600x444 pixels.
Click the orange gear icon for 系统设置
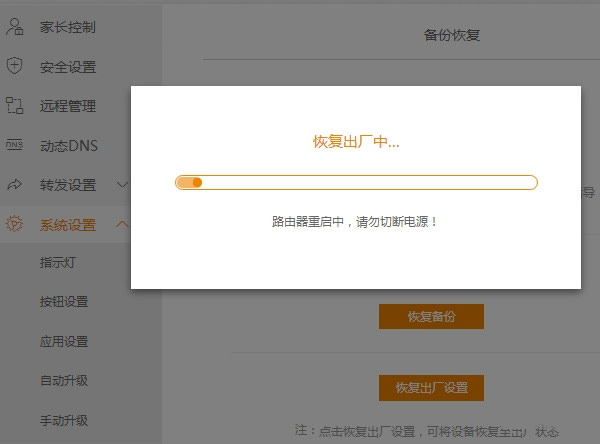(x=14, y=224)
